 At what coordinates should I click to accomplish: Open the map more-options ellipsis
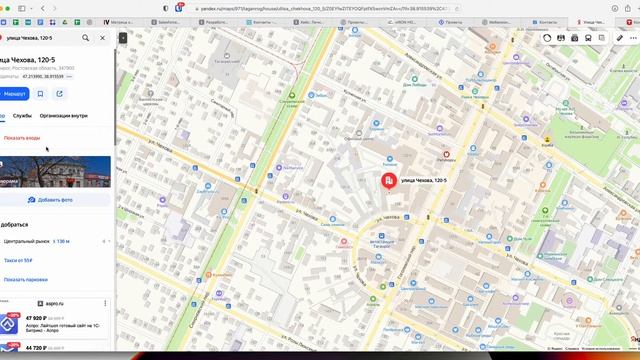point(633,38)
